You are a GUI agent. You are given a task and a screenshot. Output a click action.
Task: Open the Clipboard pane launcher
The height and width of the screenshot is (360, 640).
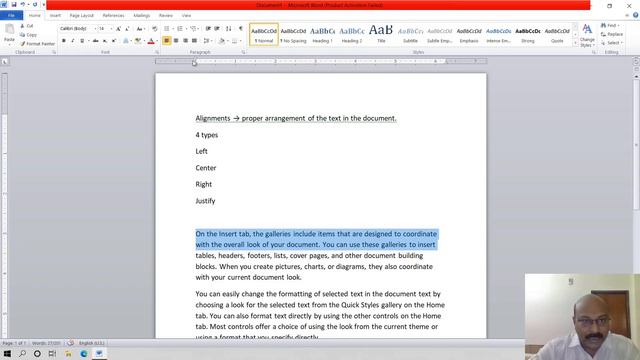(54, 52)
